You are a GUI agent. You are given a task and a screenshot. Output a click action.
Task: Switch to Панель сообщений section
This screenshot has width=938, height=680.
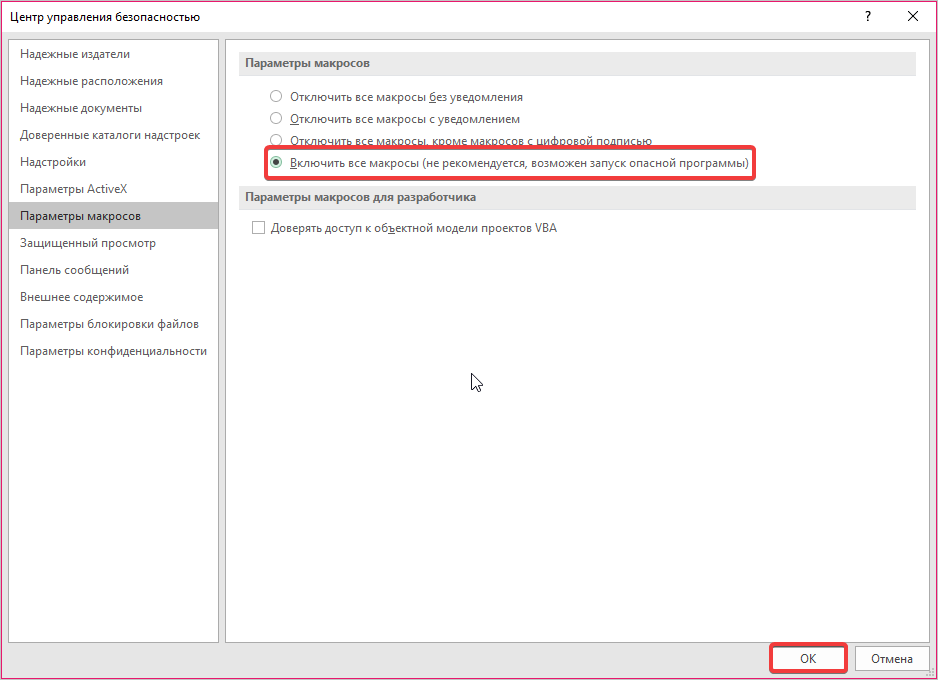74,270
